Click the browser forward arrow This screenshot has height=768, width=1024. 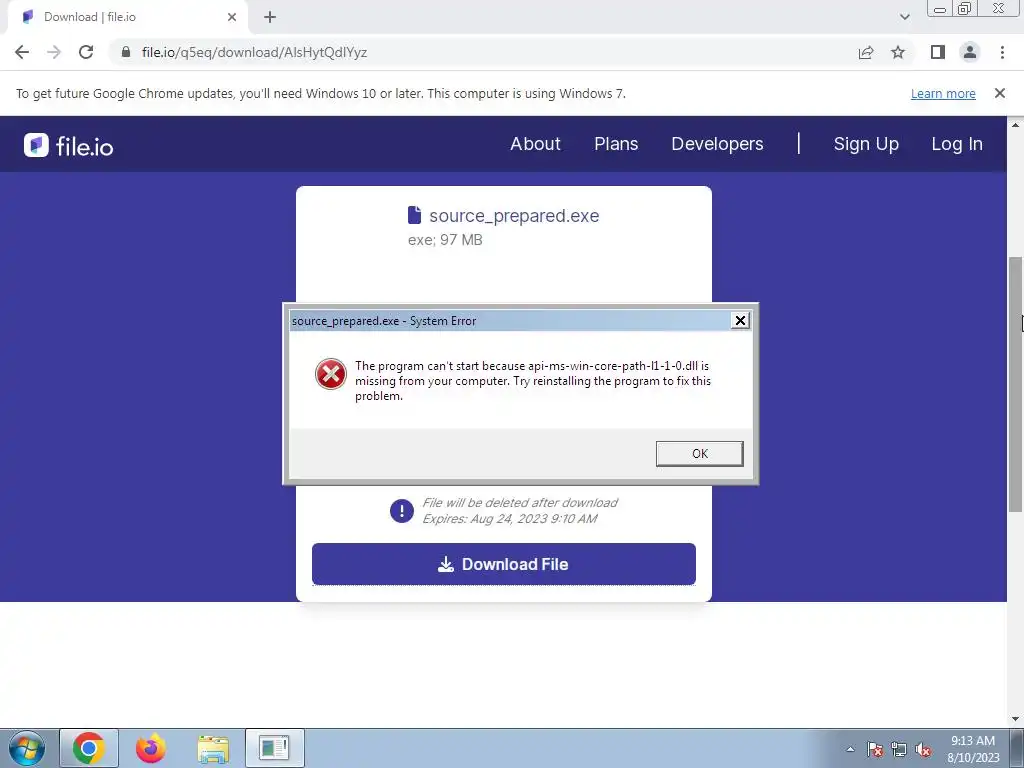click(x=54, y=52)
